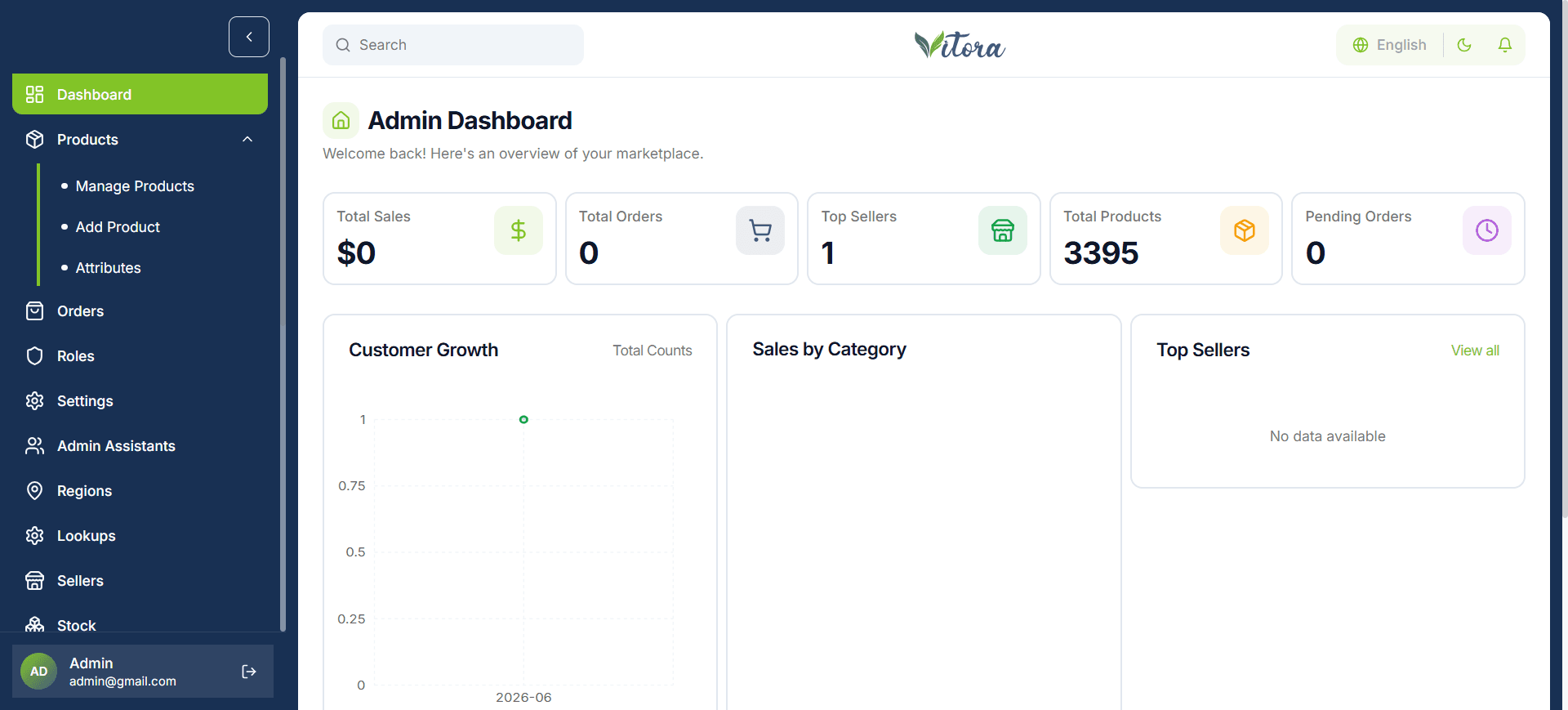The width and height of the screenshot is (1568, 710).
Task: Log out using the exit icon
Action: pyautogui.click(x=249, y=672)
